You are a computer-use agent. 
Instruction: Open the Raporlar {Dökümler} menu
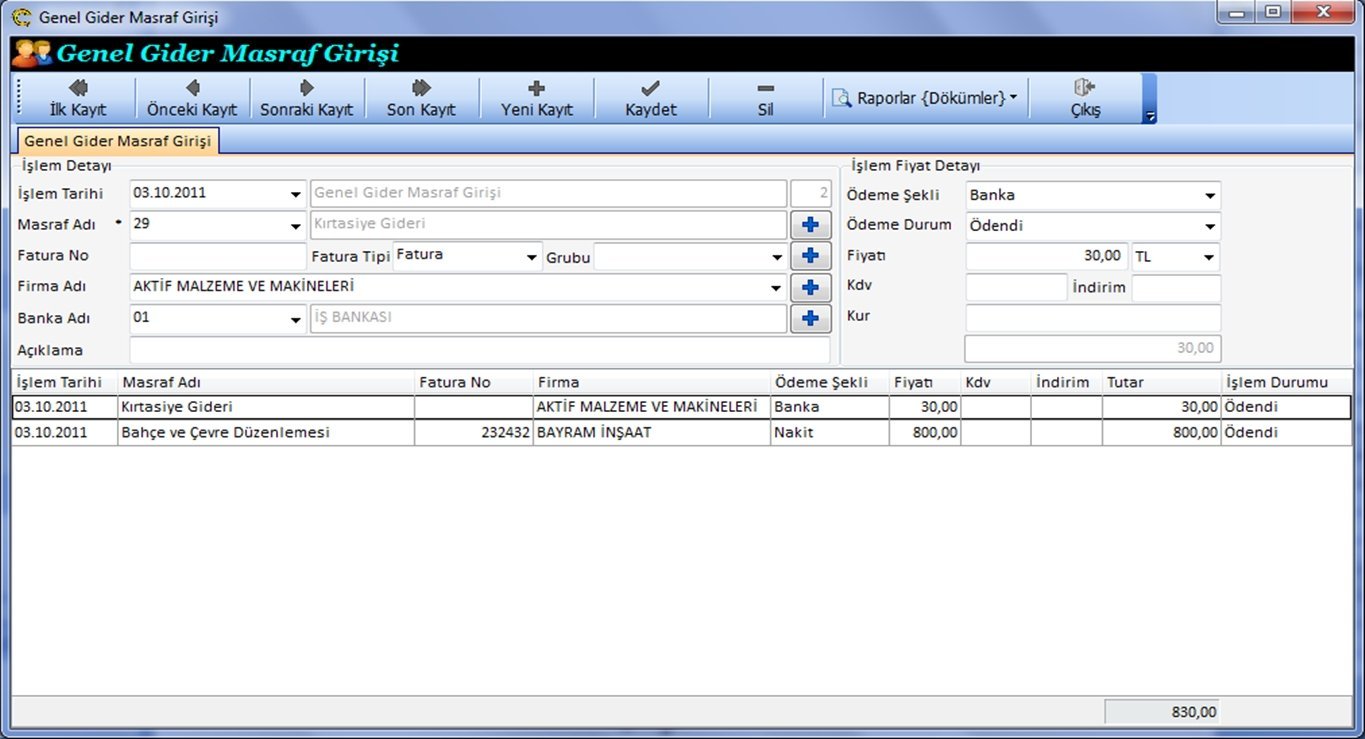point(926,98)
